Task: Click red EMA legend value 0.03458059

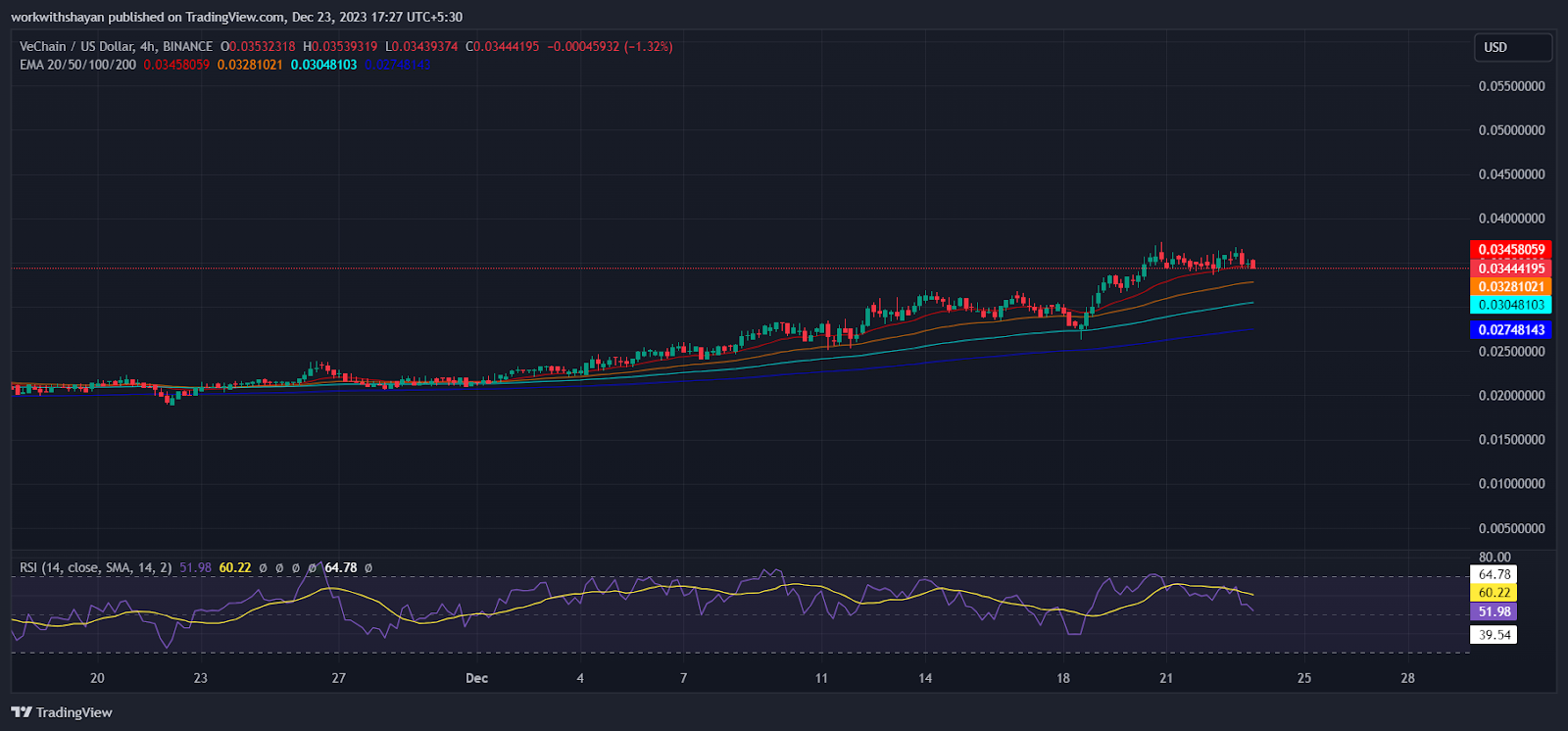Action: (x=176, y=65)
